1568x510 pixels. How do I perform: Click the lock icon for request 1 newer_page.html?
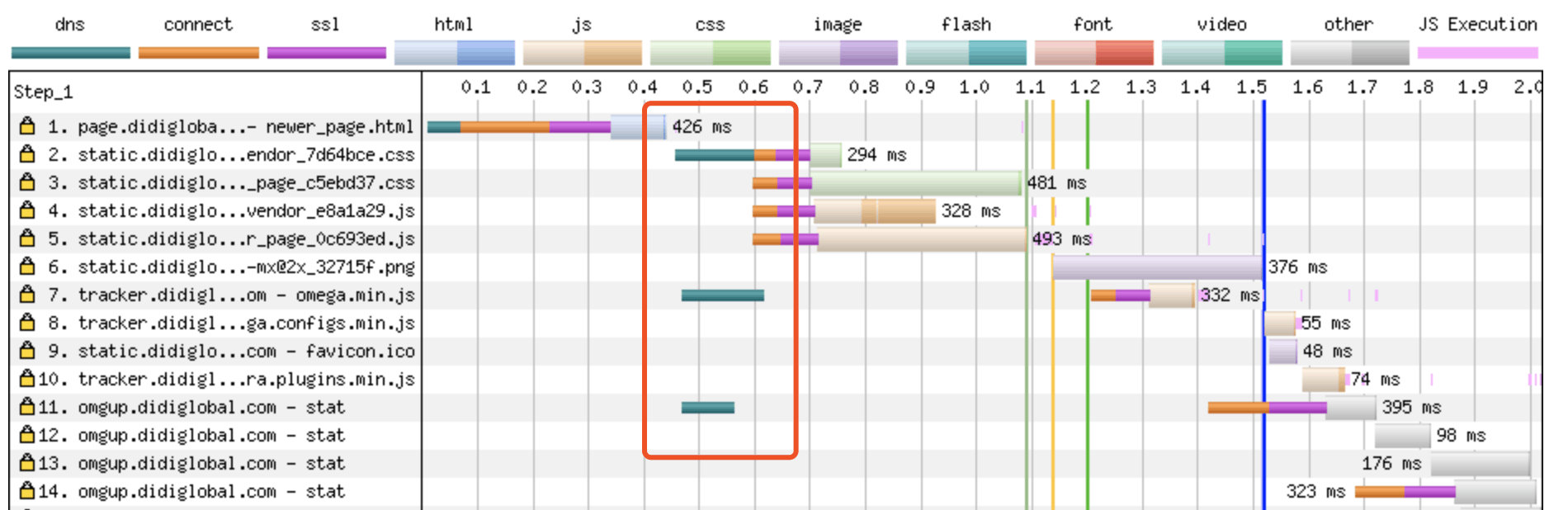coord(27,126)
